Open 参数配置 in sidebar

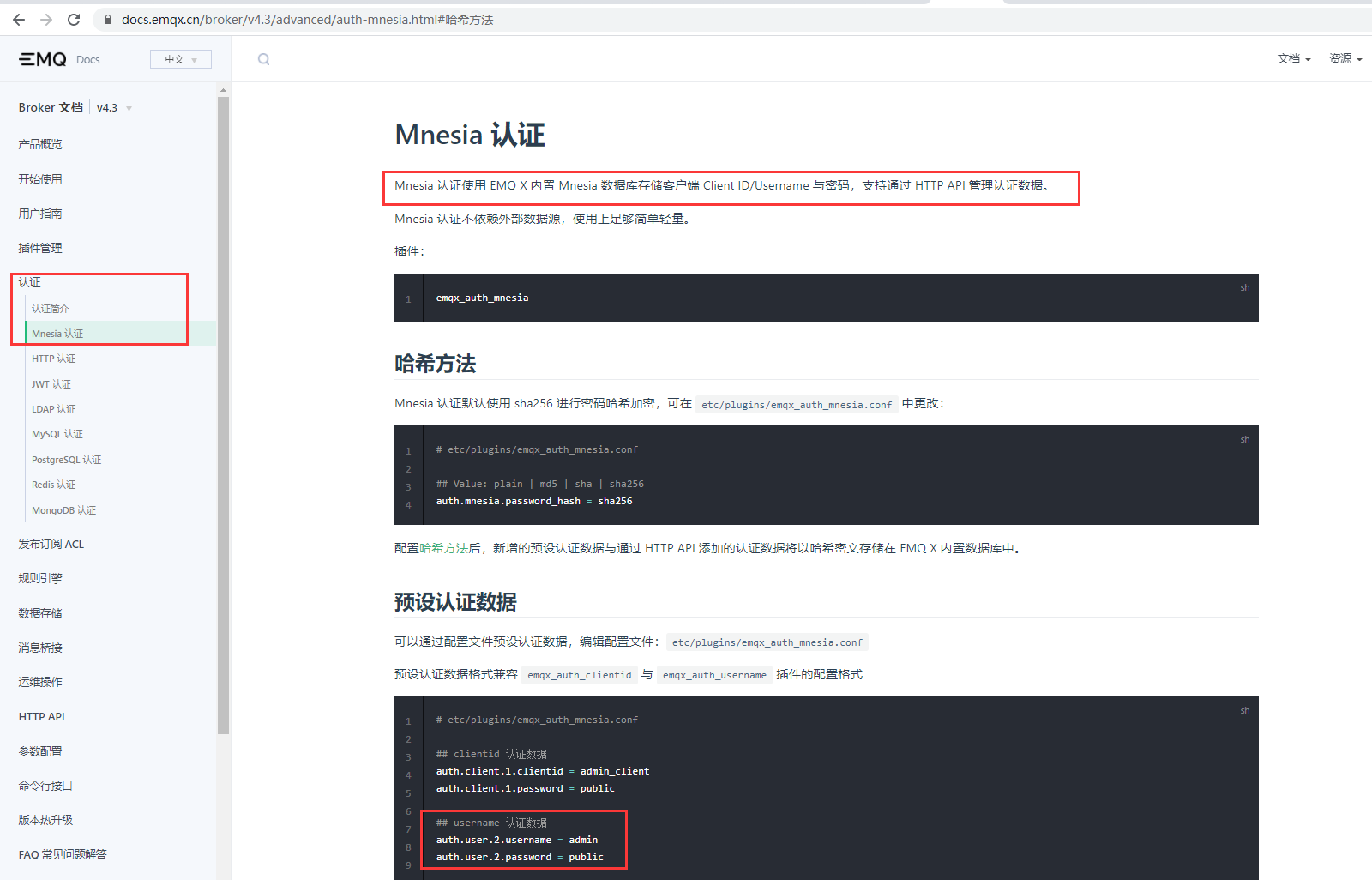[40, 751]
